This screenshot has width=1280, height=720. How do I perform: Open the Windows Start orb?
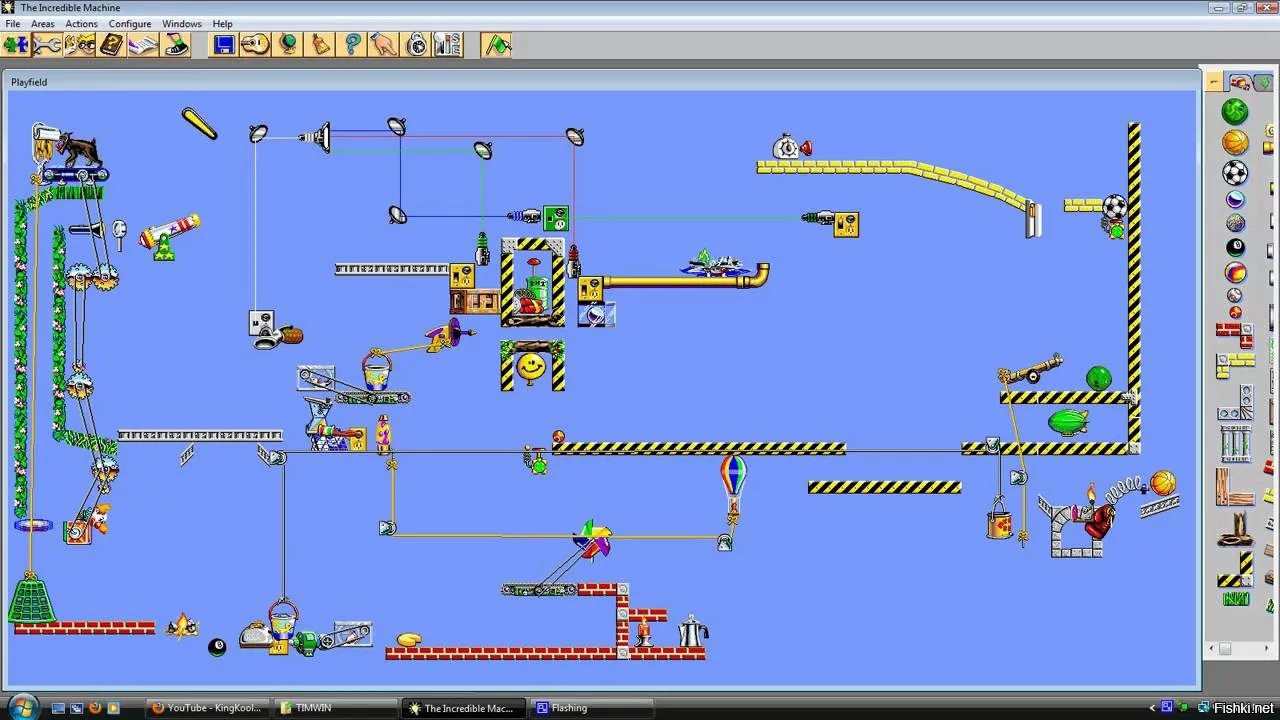click(22, 706)
